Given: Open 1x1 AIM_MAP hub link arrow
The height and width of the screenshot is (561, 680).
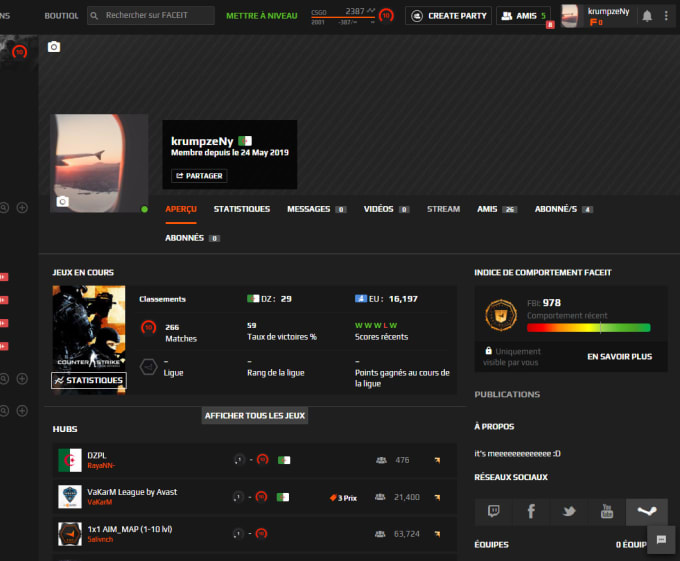Looking at the screenshot, I should coord(437,534).
